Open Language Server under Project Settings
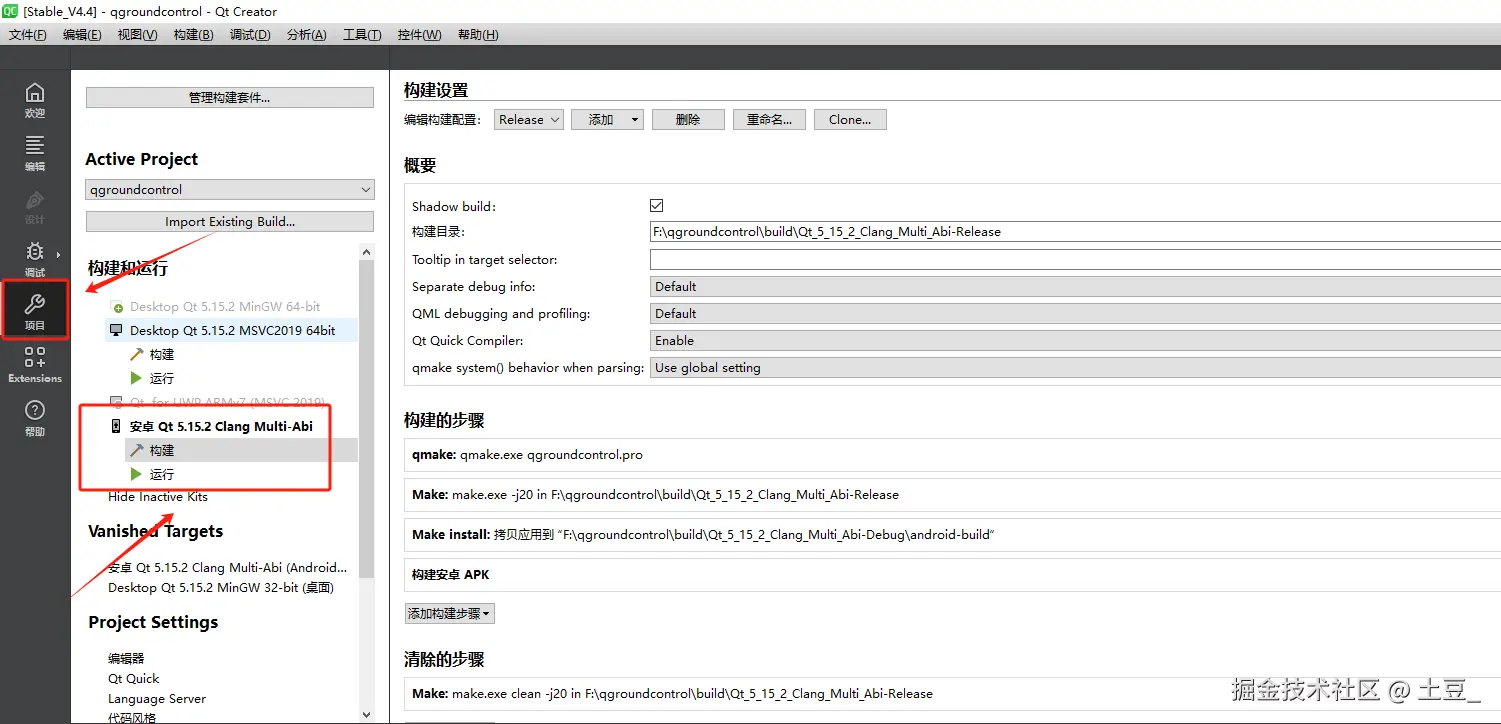Screen dimensions: 1501x724 tap(157, 698)
